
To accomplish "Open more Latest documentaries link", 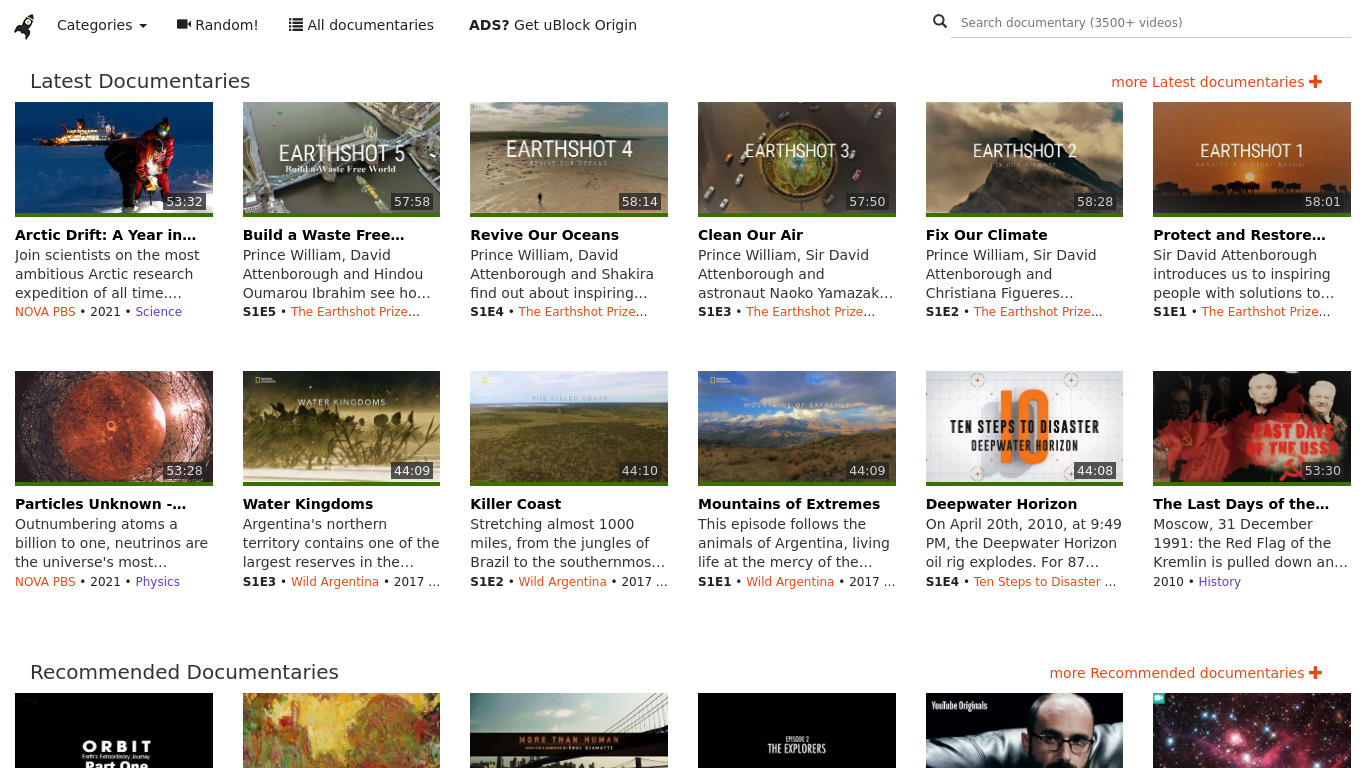I will click(1216, 82).
